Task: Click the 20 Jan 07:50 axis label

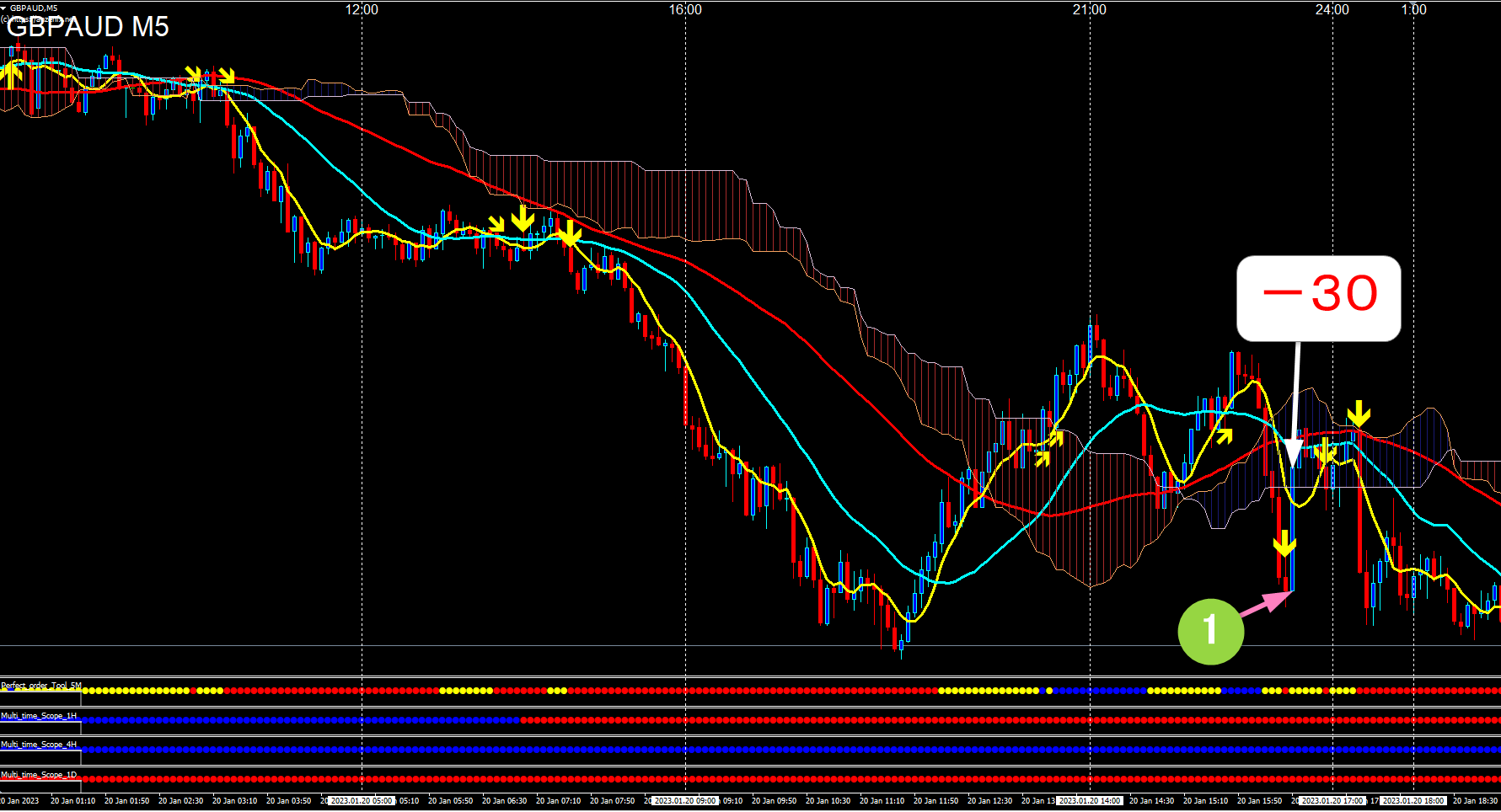Action: coord(612,801)
